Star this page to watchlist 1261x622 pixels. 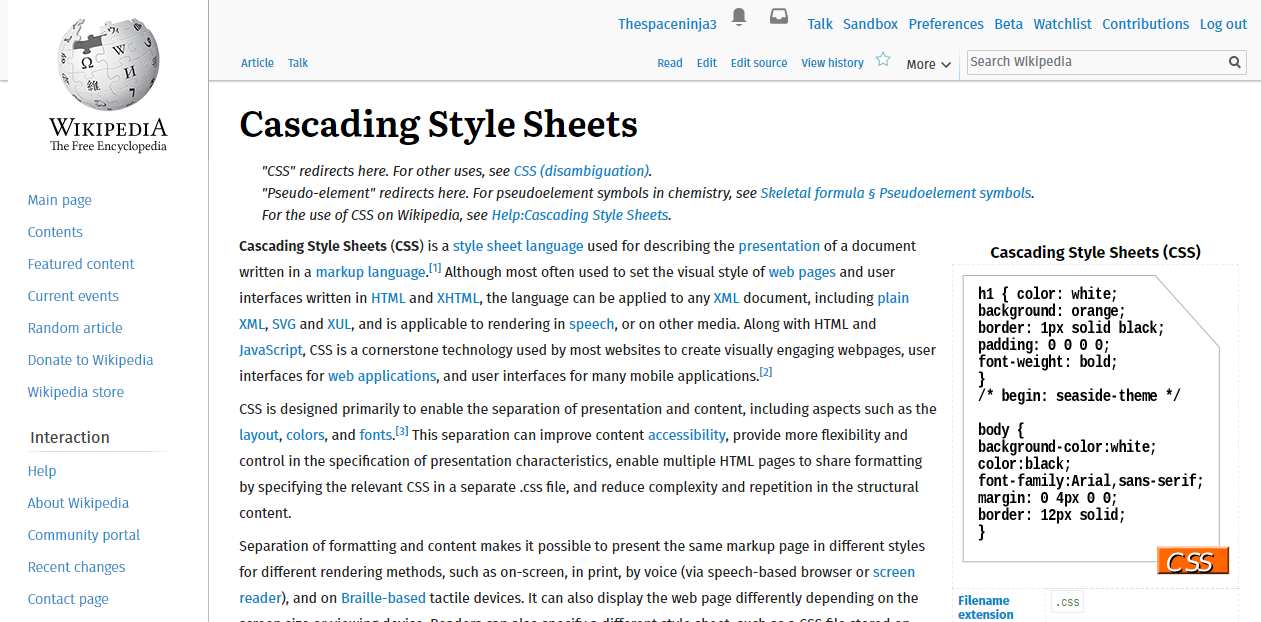[x=883, y=60]
